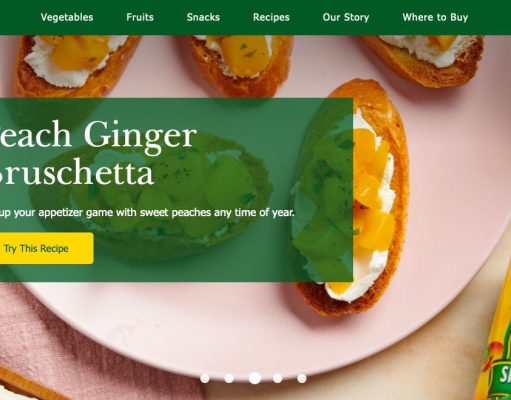This screenshot has height=400, width=511.
Task: Open the Recipes page
Action: [x=271, y=17]
